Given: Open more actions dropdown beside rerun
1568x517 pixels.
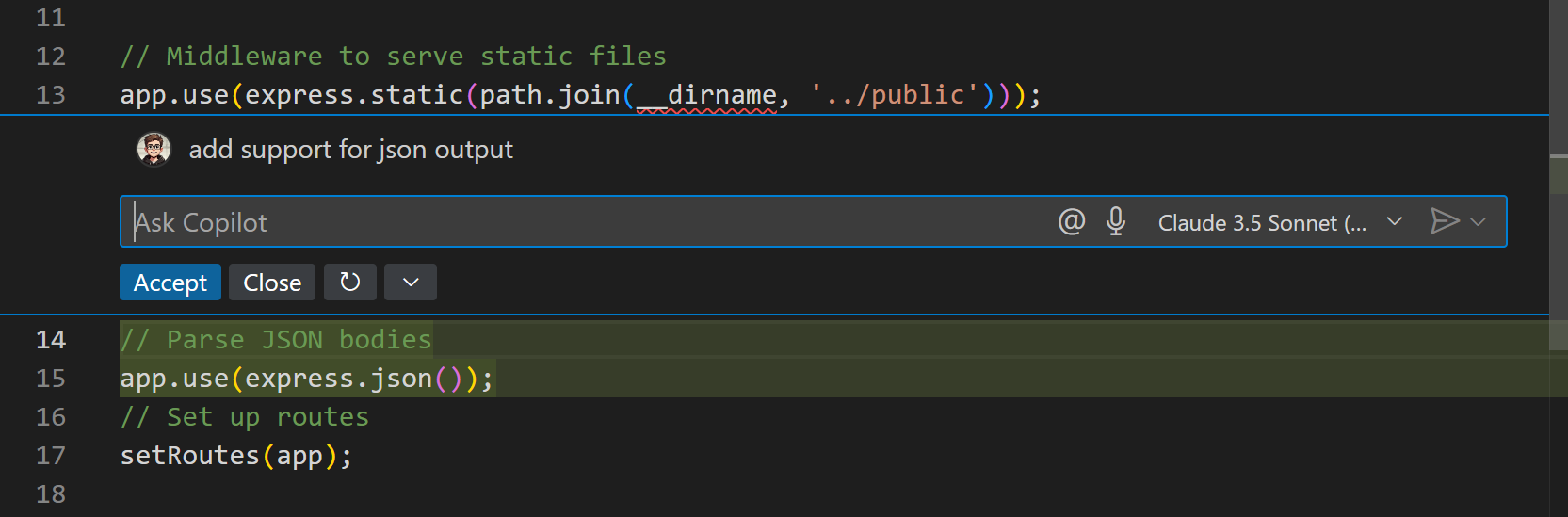Looking at the screenshot, I should [x=411, y=283].
